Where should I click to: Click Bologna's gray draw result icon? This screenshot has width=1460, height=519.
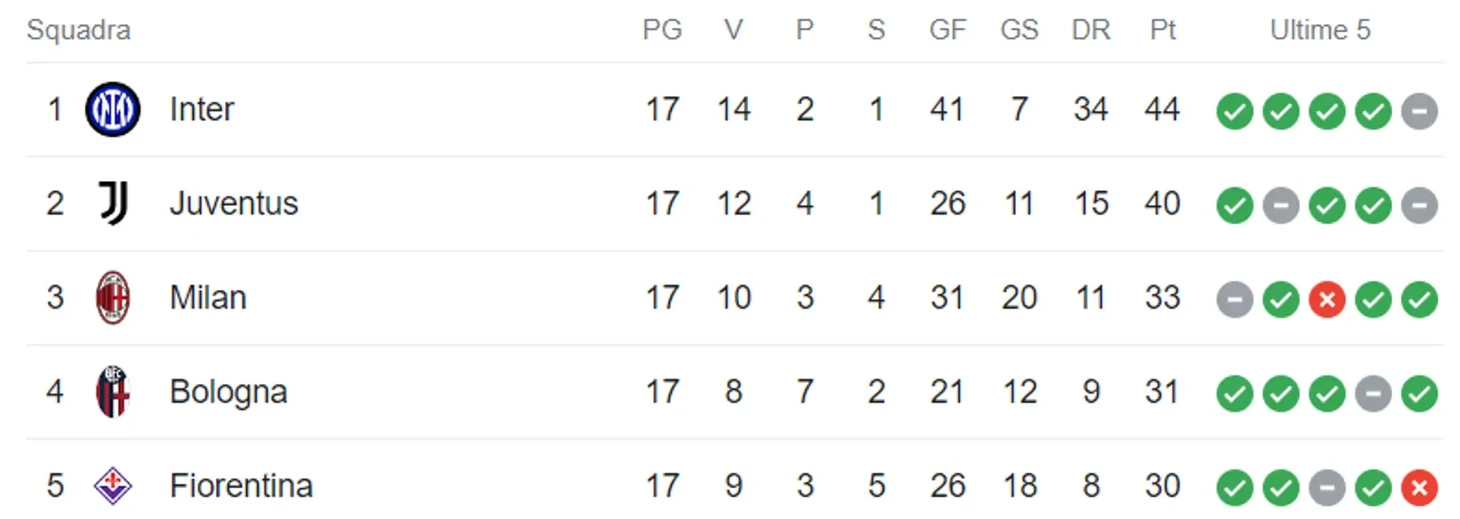[x=1373, y=393]
